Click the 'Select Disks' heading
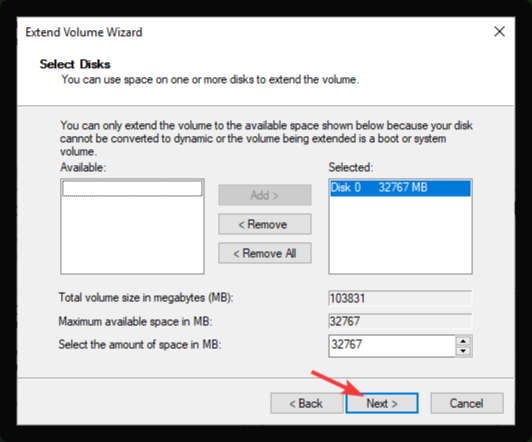The width and height of the screenshot is (532, 442). coord(75,64)
